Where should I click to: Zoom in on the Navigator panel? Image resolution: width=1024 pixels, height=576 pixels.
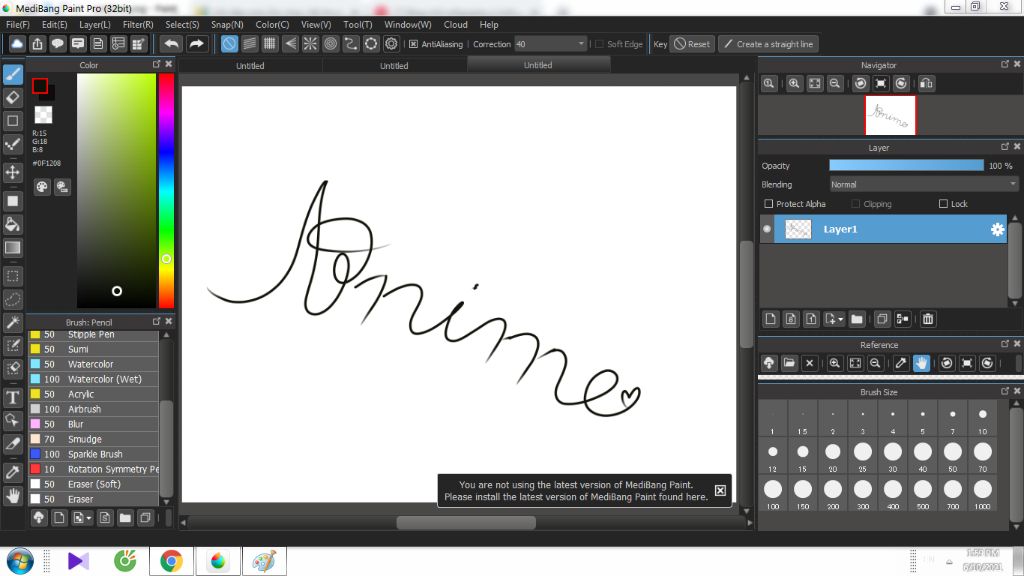tap(794, 84)
